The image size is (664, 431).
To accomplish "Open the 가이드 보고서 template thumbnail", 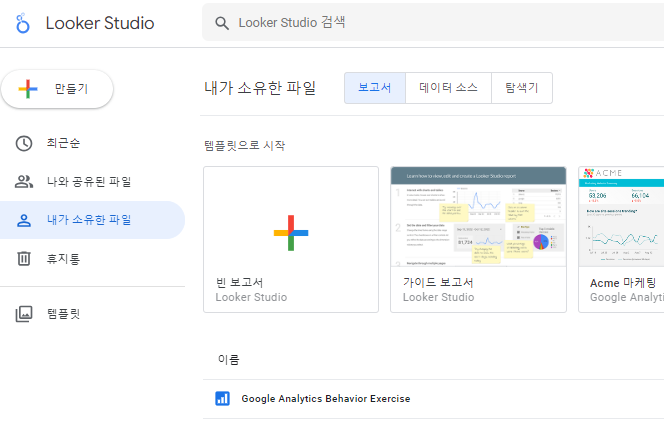I will [478, 216].
